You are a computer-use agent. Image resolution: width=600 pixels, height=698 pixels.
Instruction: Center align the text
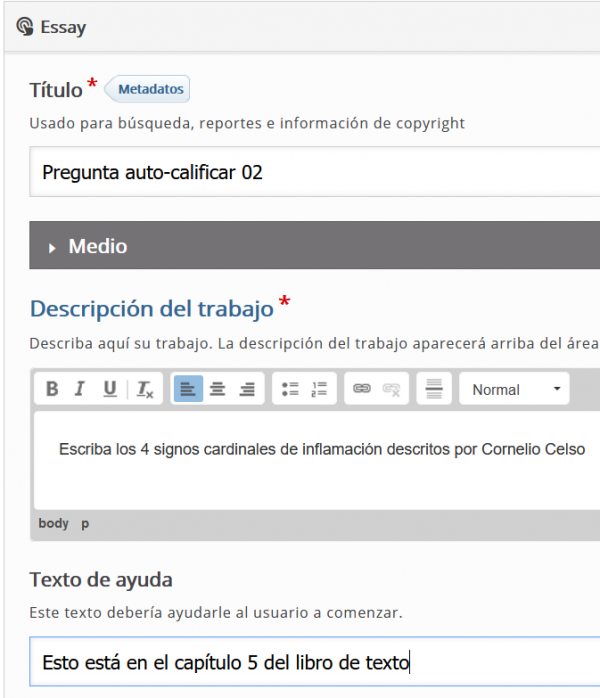[x=217, y=389]
